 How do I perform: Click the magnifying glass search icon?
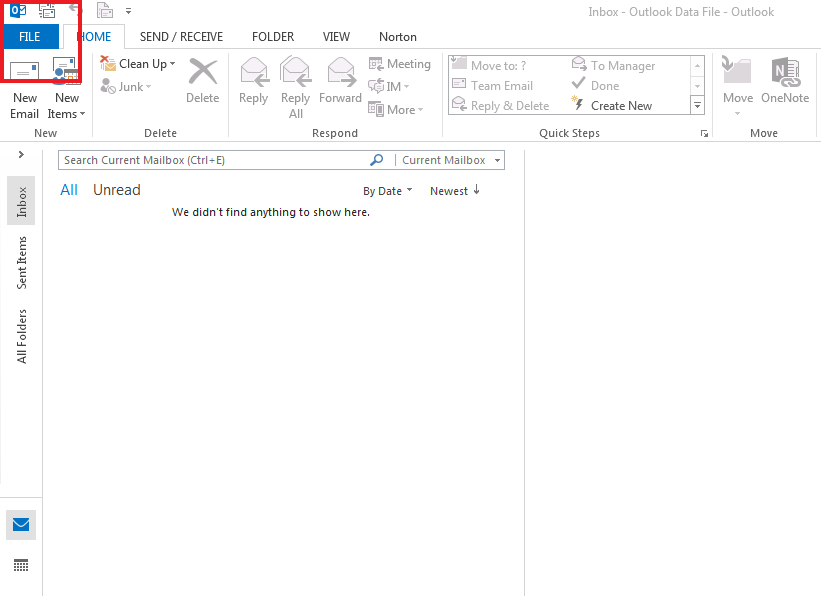[x=376, y=160]
